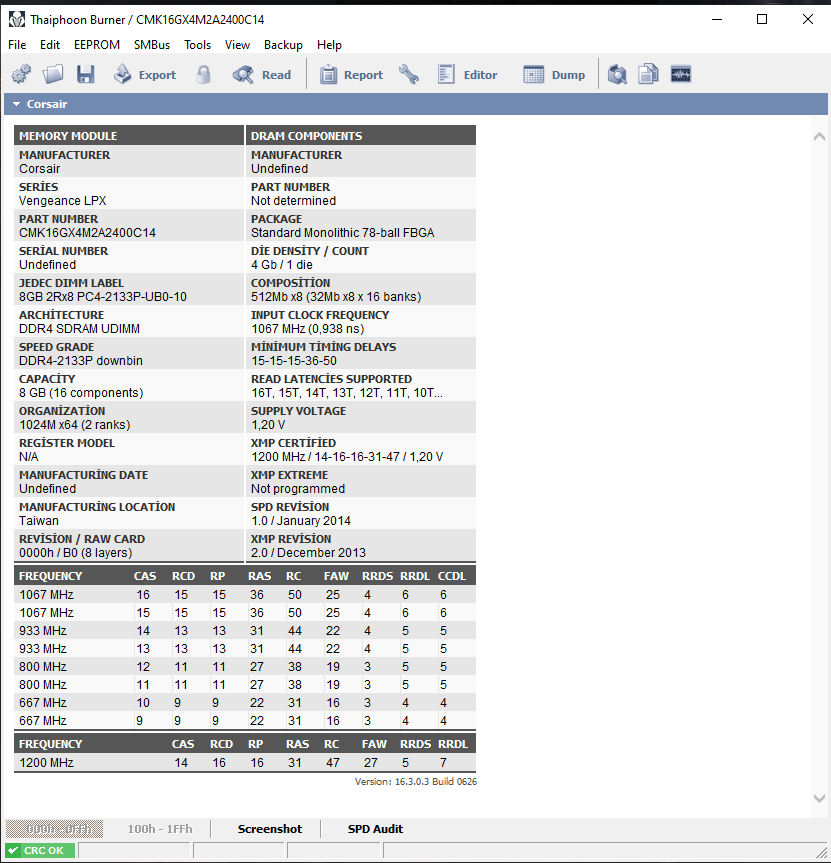Click the 8GB 2Rx8 PC4-2133P-UB0-10 label
Viewport: 831px width, 863px height.
point(103,297)
